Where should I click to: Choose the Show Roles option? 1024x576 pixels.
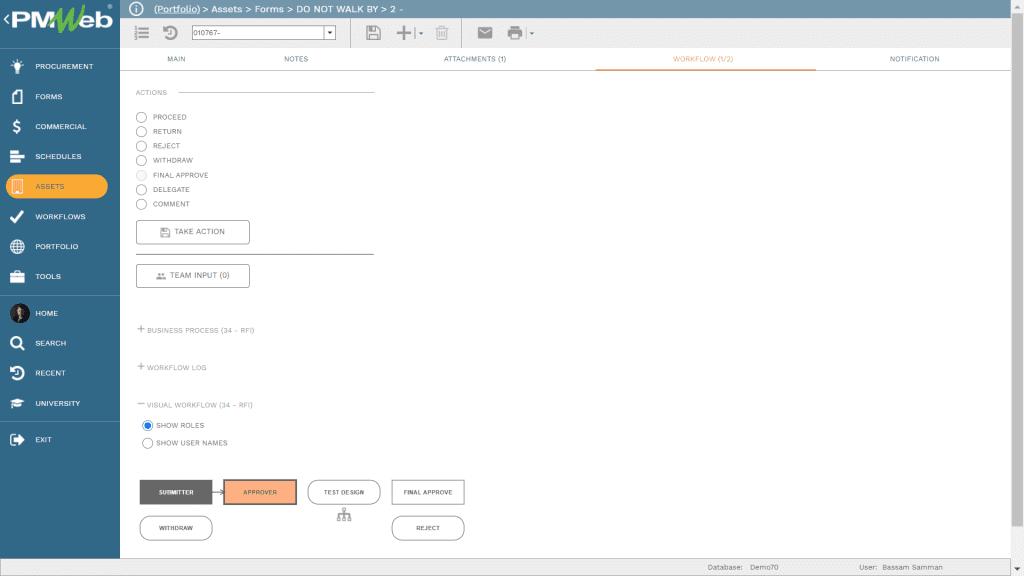148,426
